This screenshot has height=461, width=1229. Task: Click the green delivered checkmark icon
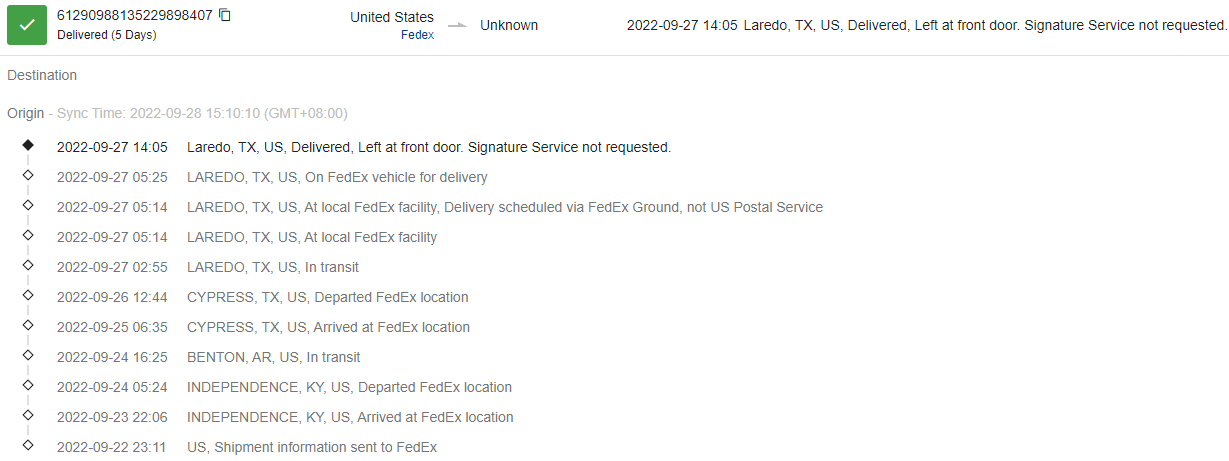tap(27, 25)
